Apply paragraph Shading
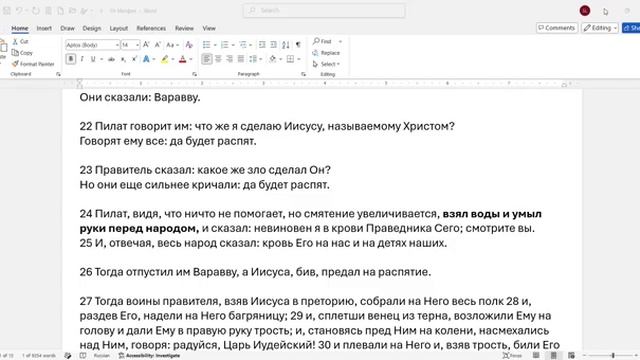Image resolution: width=640 pixels, height=360 pixels. (273, 59)
